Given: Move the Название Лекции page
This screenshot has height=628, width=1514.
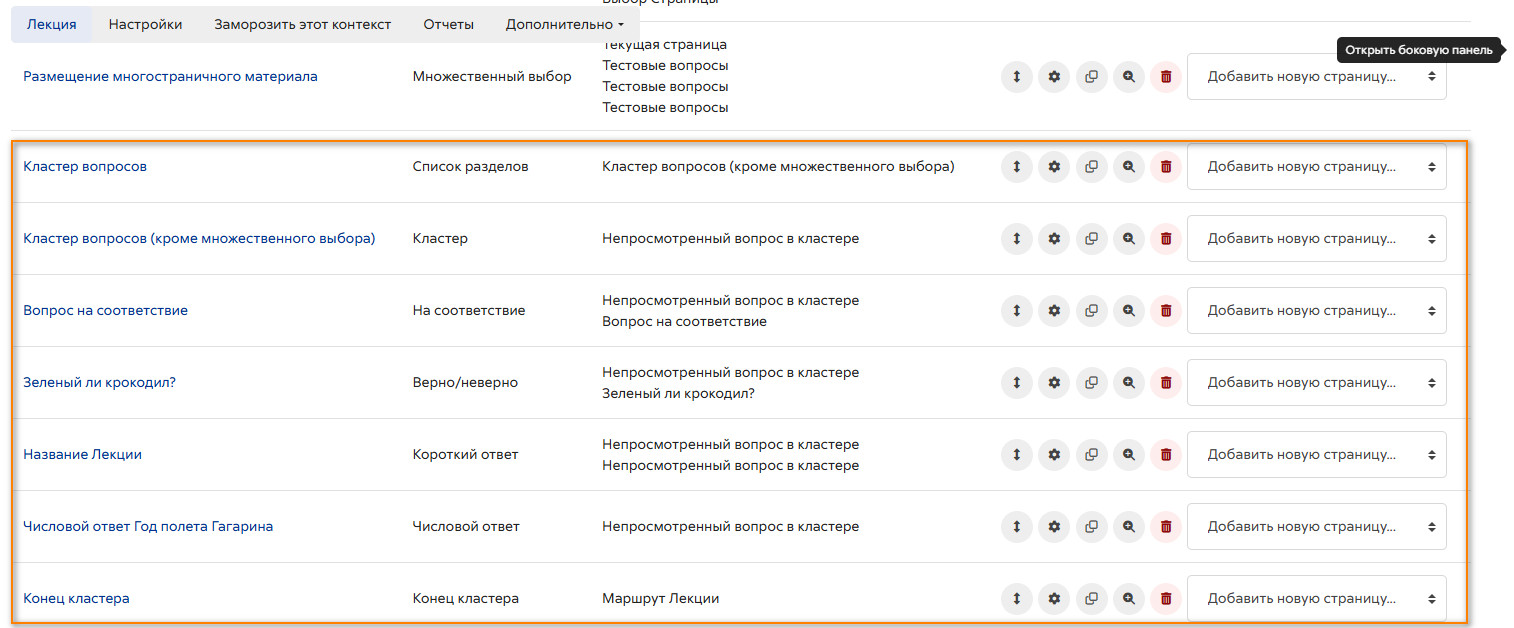Looking at the screenshot, I should pyautogui.click(x=1016, y=455).
